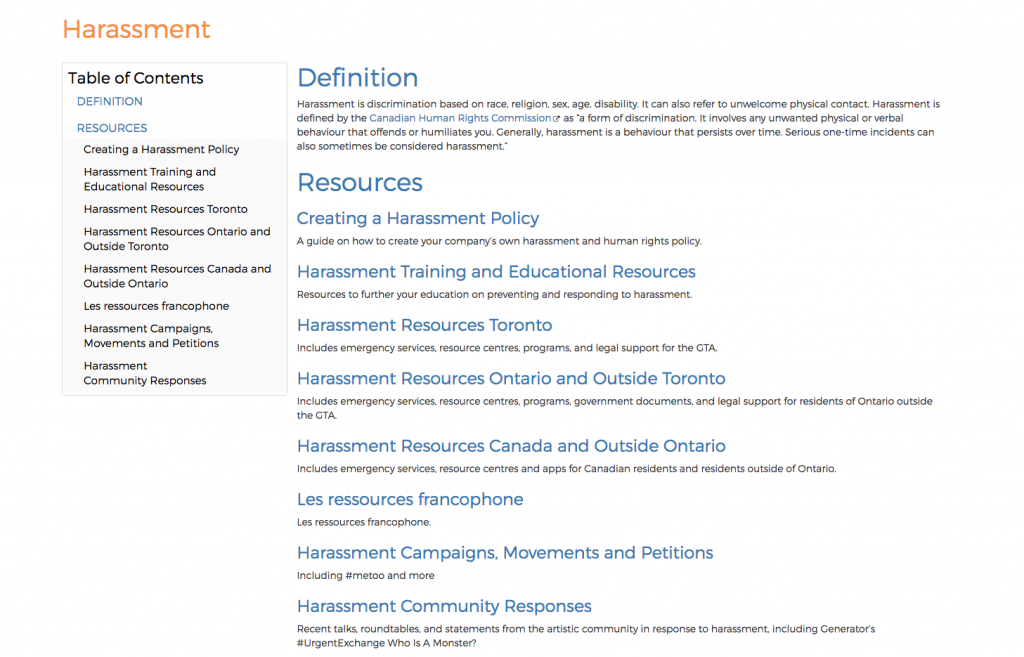Open Creating a Harassment Policy sidebar entry
This screenshot has height=657, width=1024.
161,150
